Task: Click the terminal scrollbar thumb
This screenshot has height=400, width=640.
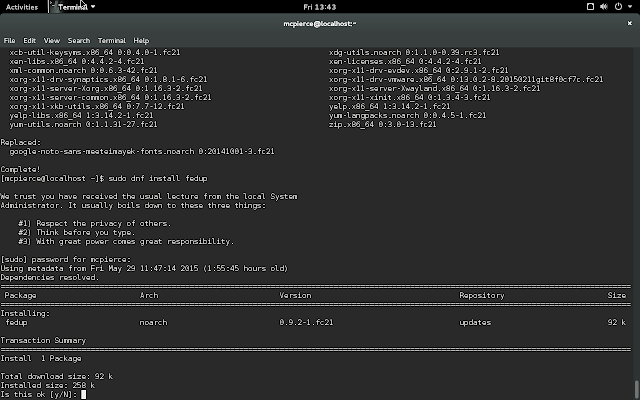Action: 636,390
